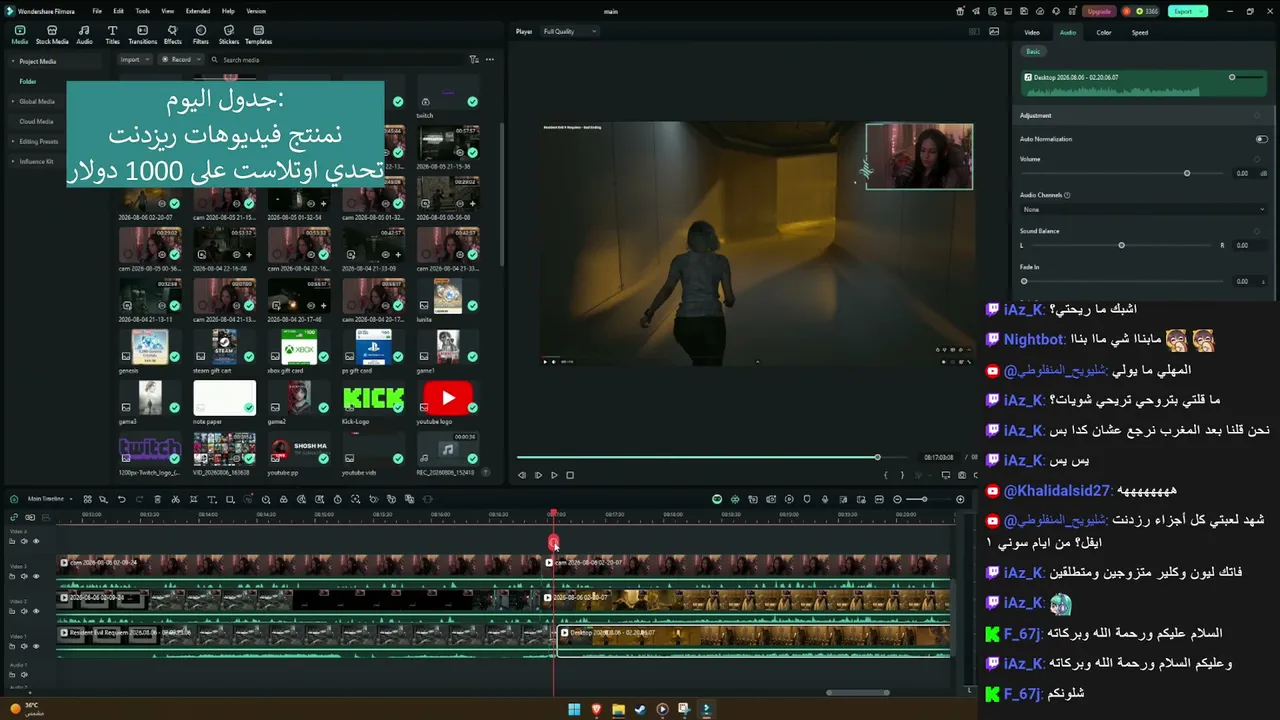Screen dimensions: 1280x720
Task: Open the Main Timeline dropdown
Action: [50, 499]
